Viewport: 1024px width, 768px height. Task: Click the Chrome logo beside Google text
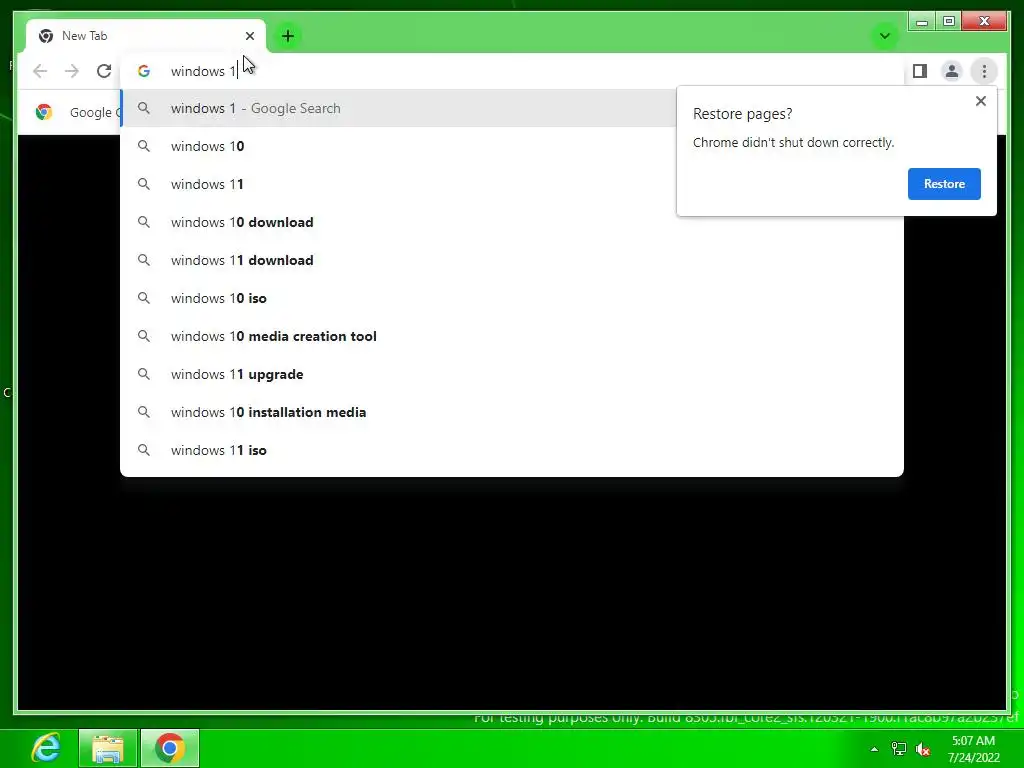pyautogui.click(x=44, y=112)
